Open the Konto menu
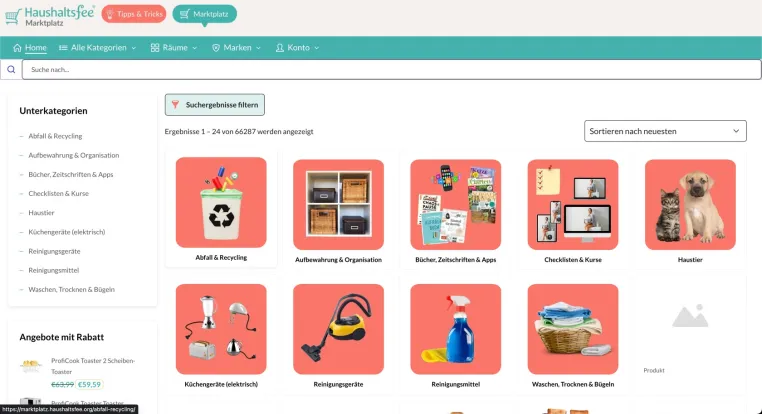Screen dimensions: 762x414 pos(297,48)
